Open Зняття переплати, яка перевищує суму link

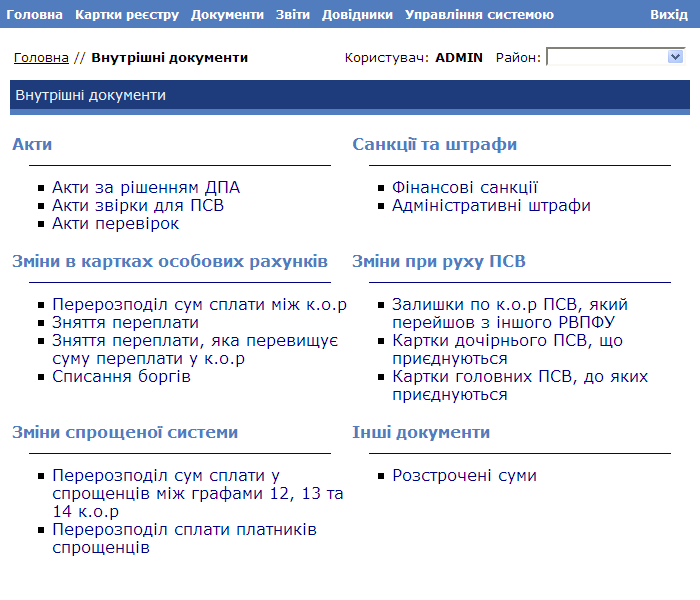[x=195, y=350]
